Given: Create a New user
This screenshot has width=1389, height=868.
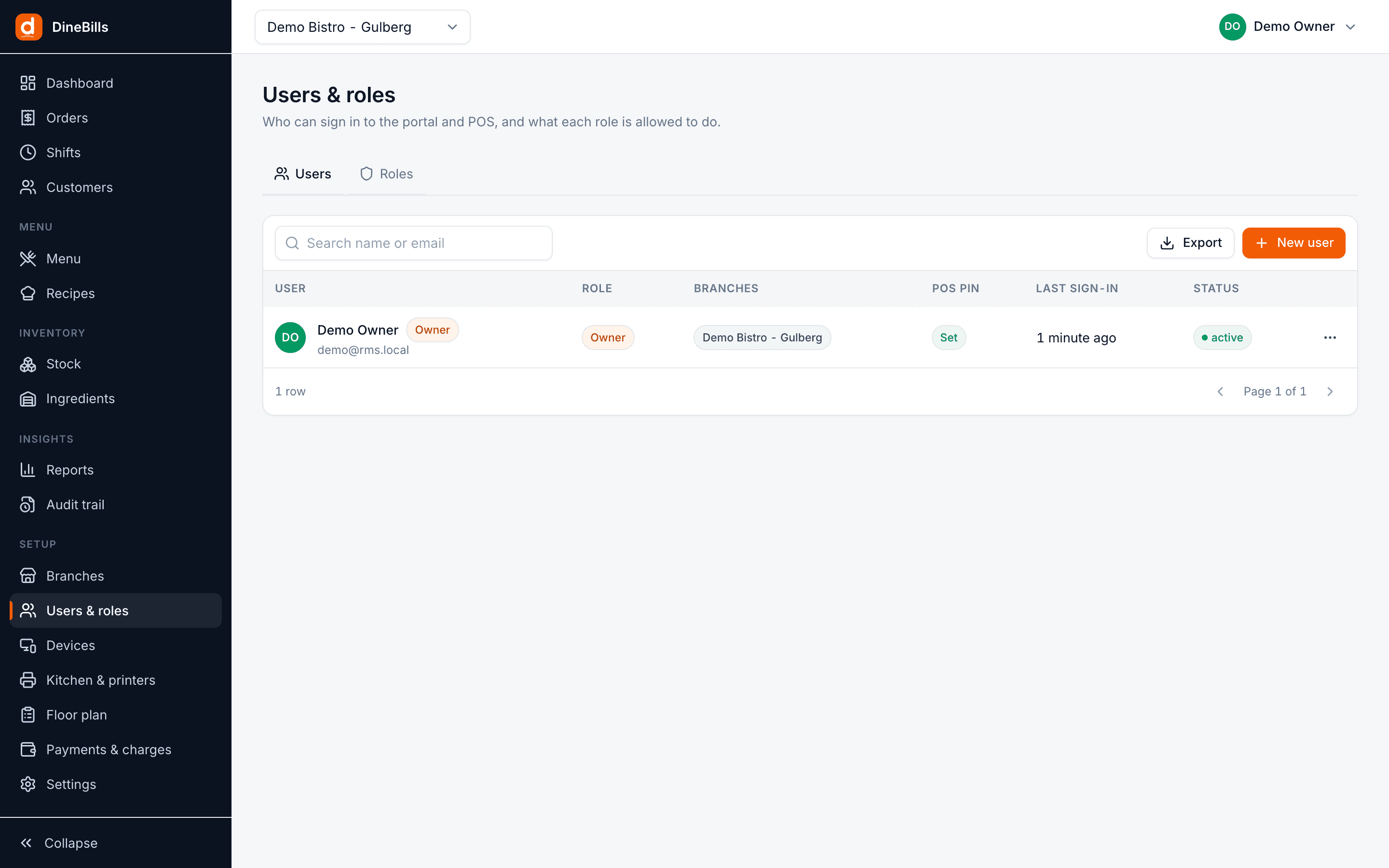Looking at the screenshot, I should pyautogui.click(x=1294, y=243).
